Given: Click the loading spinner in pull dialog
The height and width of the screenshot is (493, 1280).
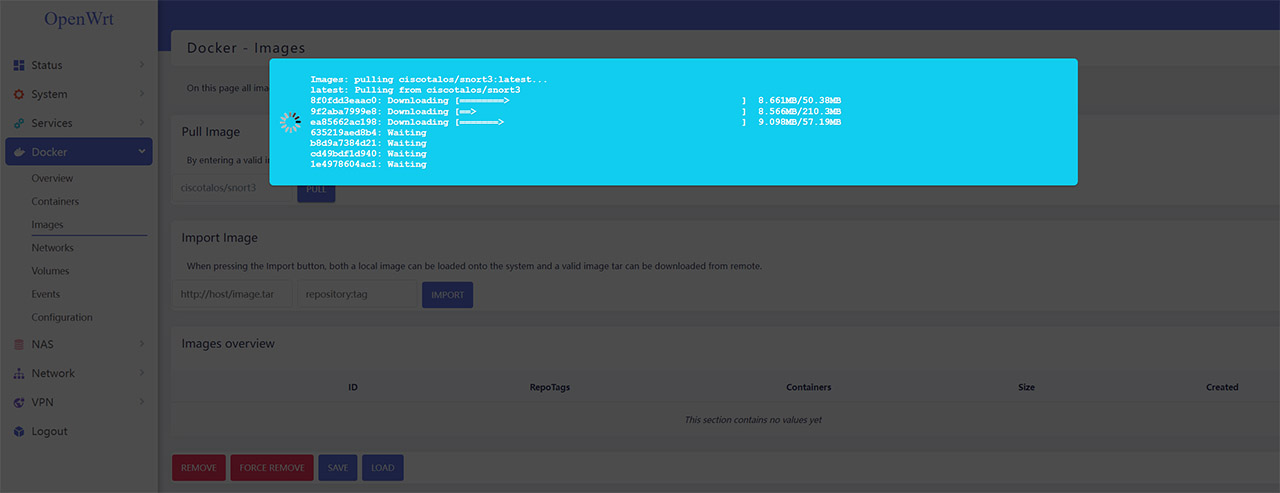Looking at the screenshot, I should pyautogui.click(x=290, y=122).
